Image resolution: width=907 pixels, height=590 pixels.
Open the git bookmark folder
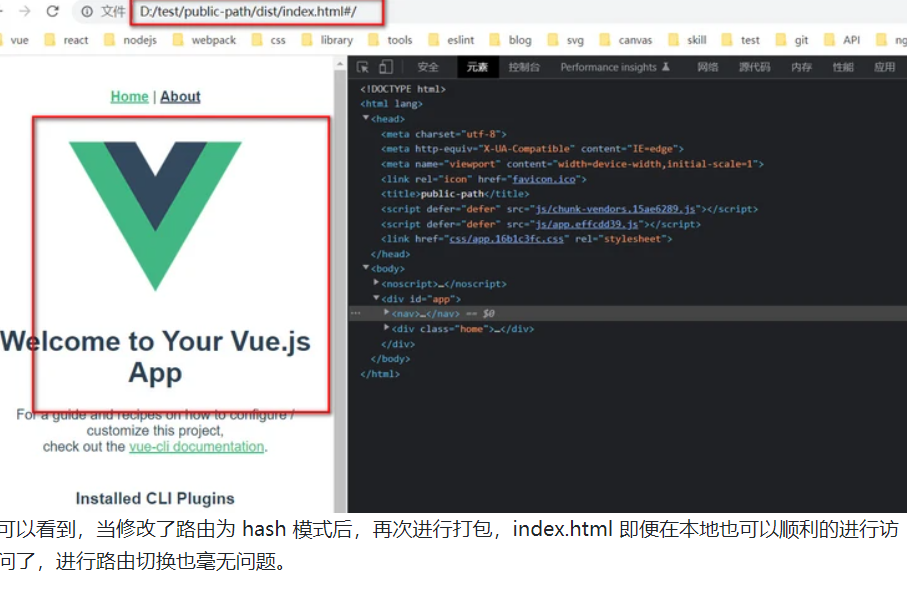tap(792, 40)
